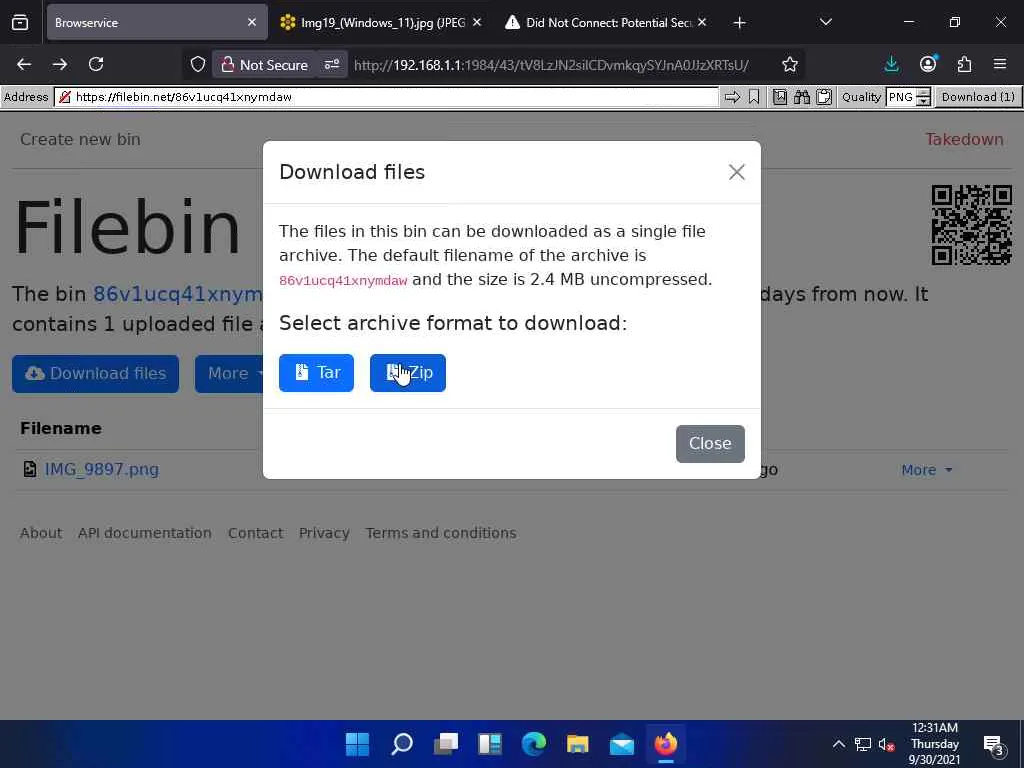
Task: Click the Create new bin link
Action: coord(80,139)
